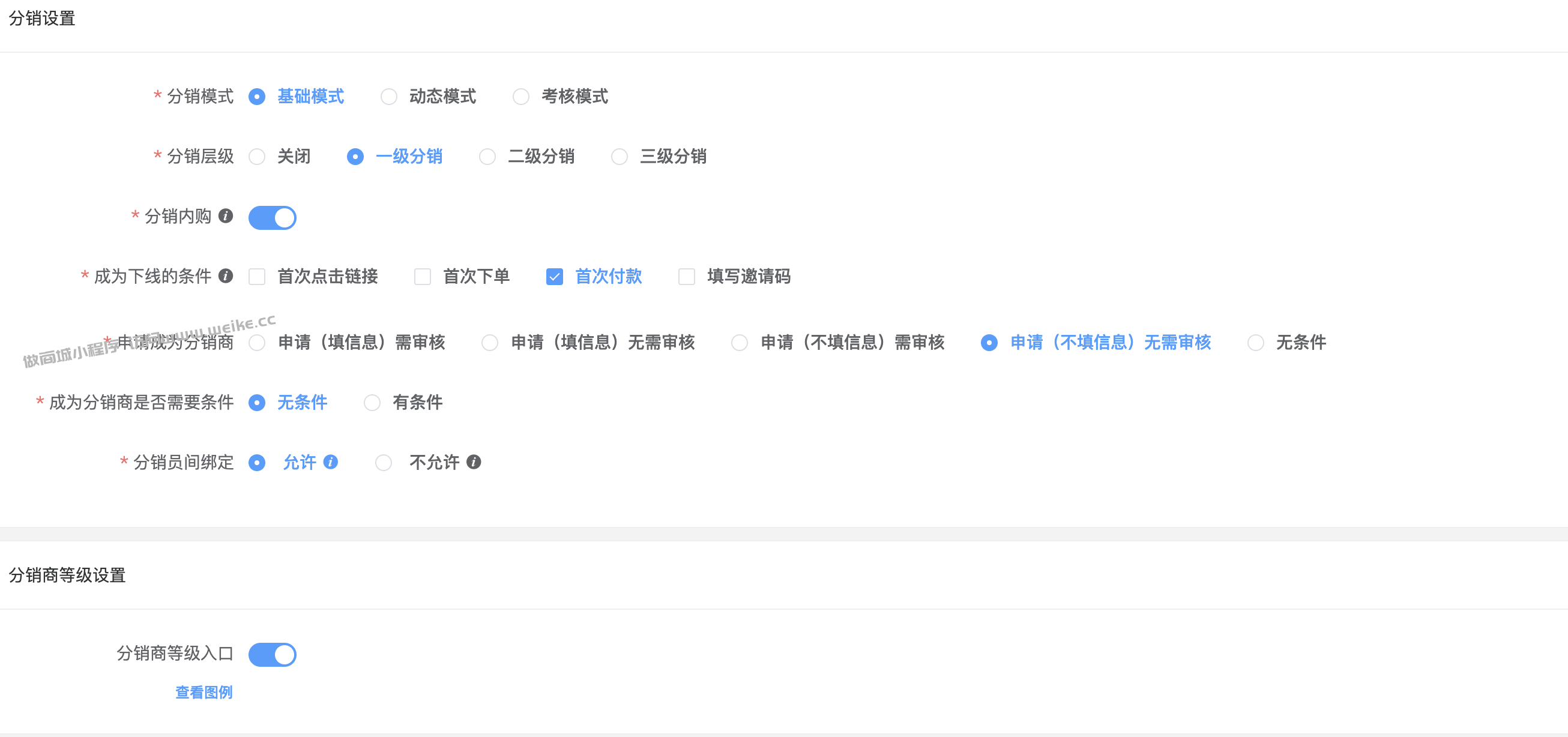Choose 二级分销 level

click(487, 157)
